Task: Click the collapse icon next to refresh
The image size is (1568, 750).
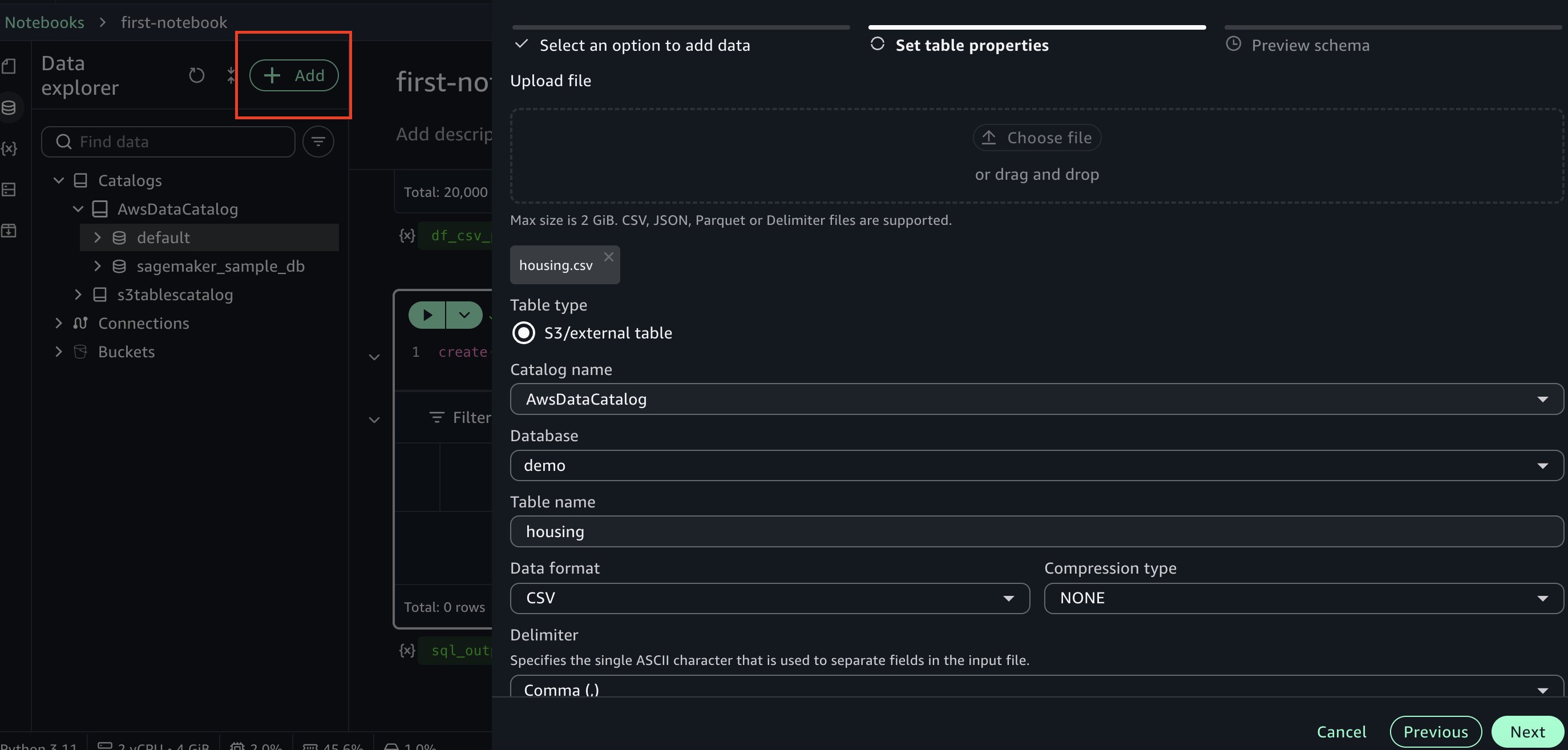Action: tap(231, 75)
